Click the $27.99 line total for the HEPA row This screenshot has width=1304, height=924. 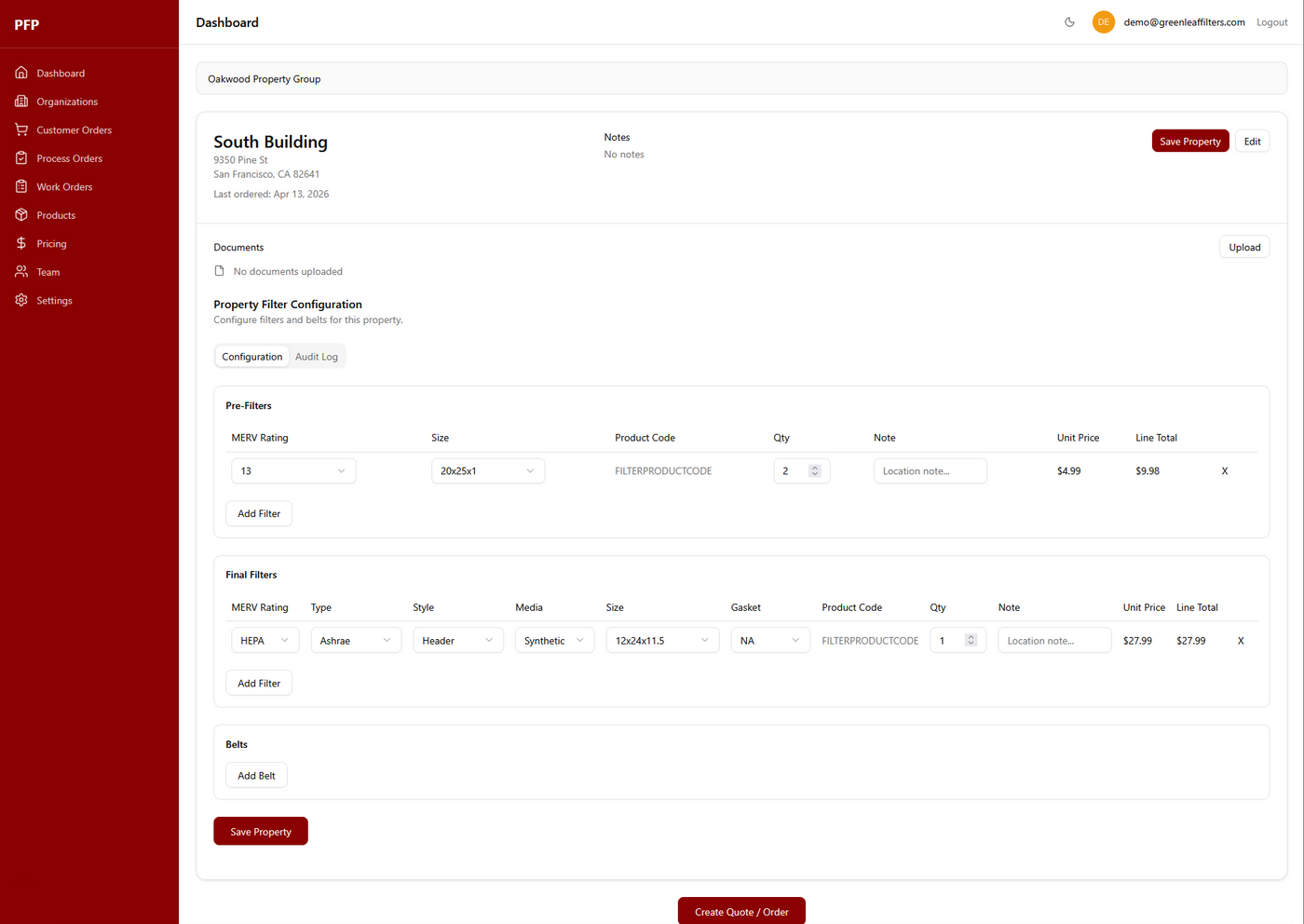[x=1190, y=641]
